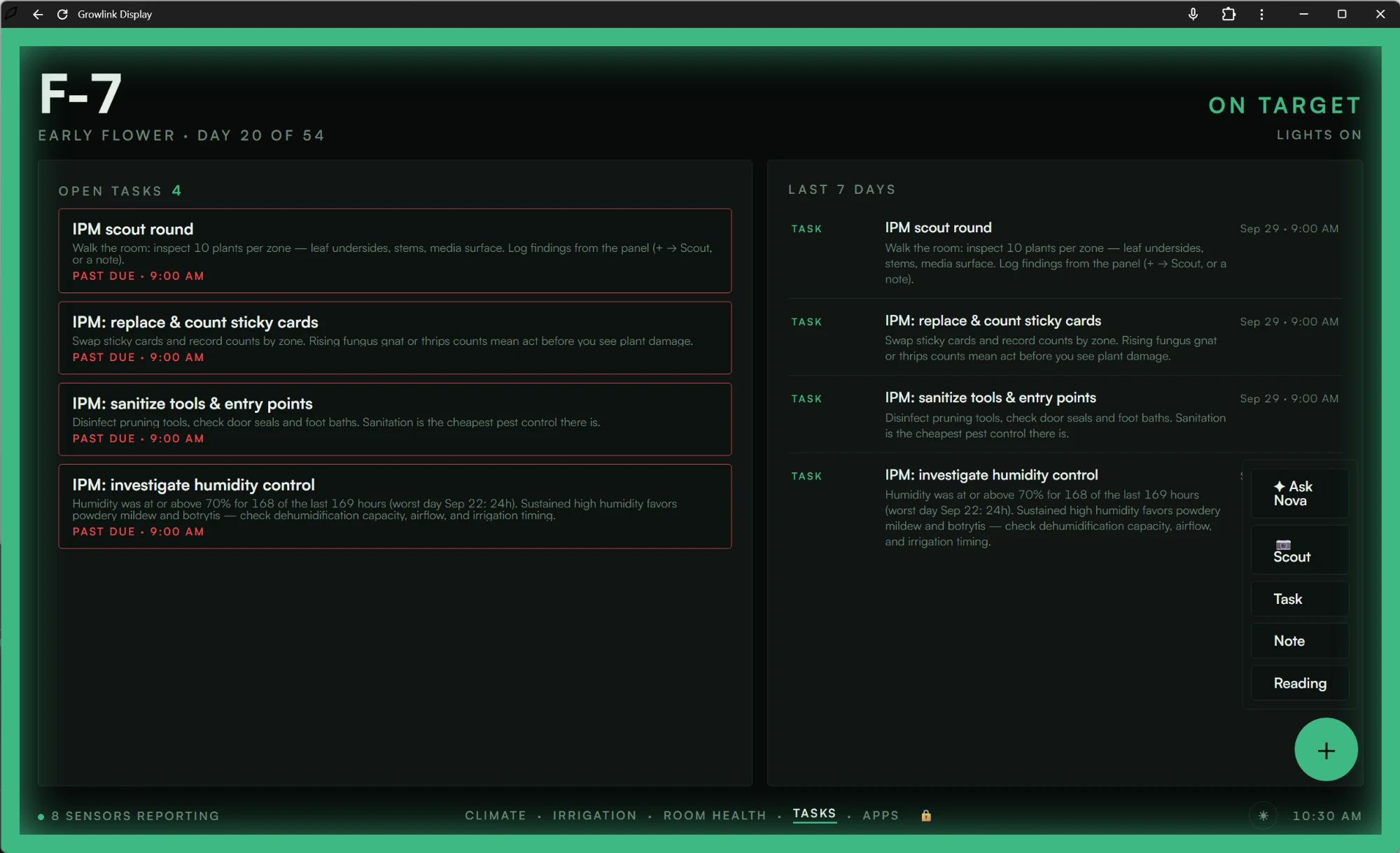1400x853 pixels.
Task: Choose Task from the add menu
Action: pos(1300,599)
